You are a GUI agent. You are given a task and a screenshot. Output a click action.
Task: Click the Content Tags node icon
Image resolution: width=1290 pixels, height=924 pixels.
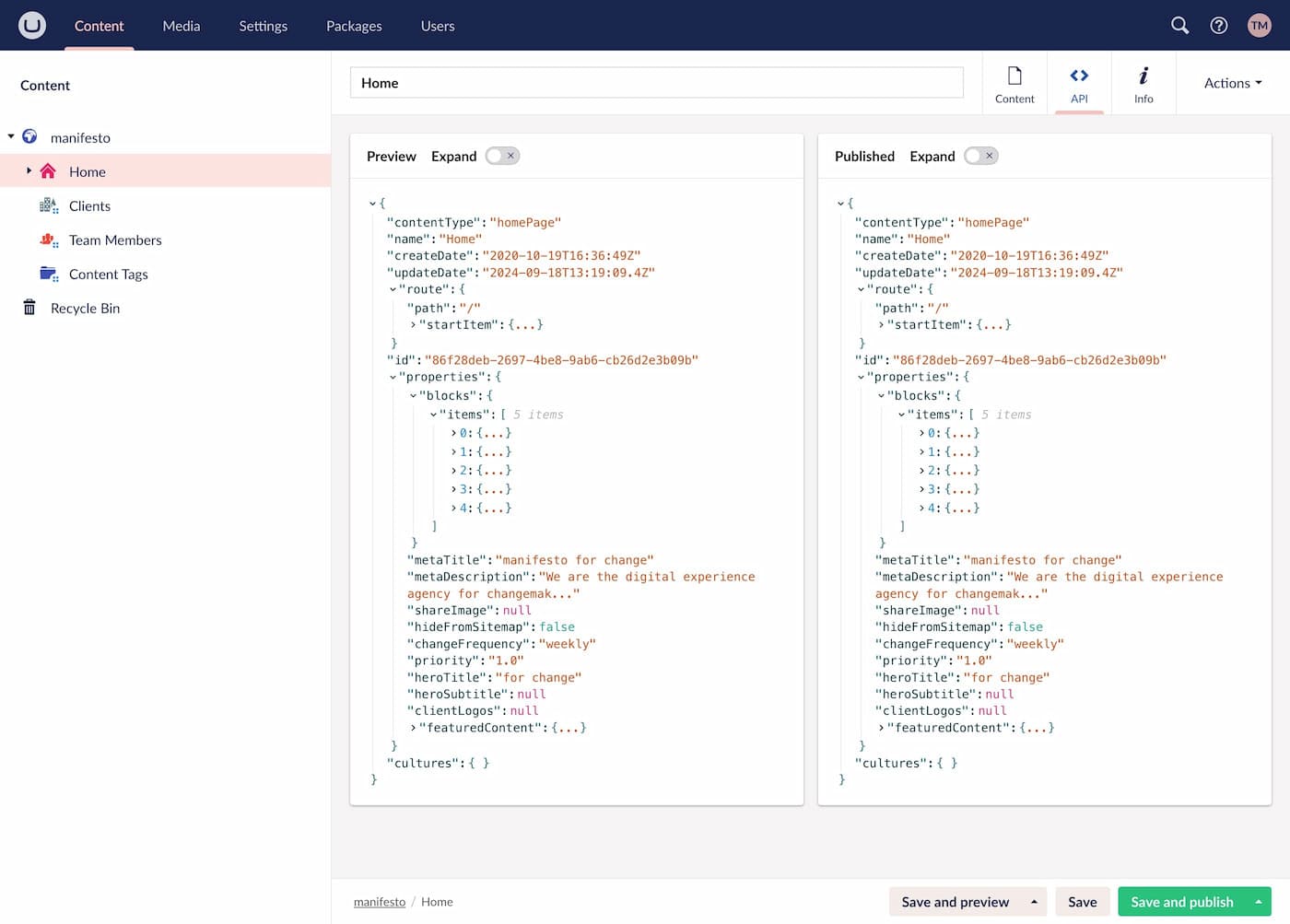pyautogui.click(x=49, y=274)
